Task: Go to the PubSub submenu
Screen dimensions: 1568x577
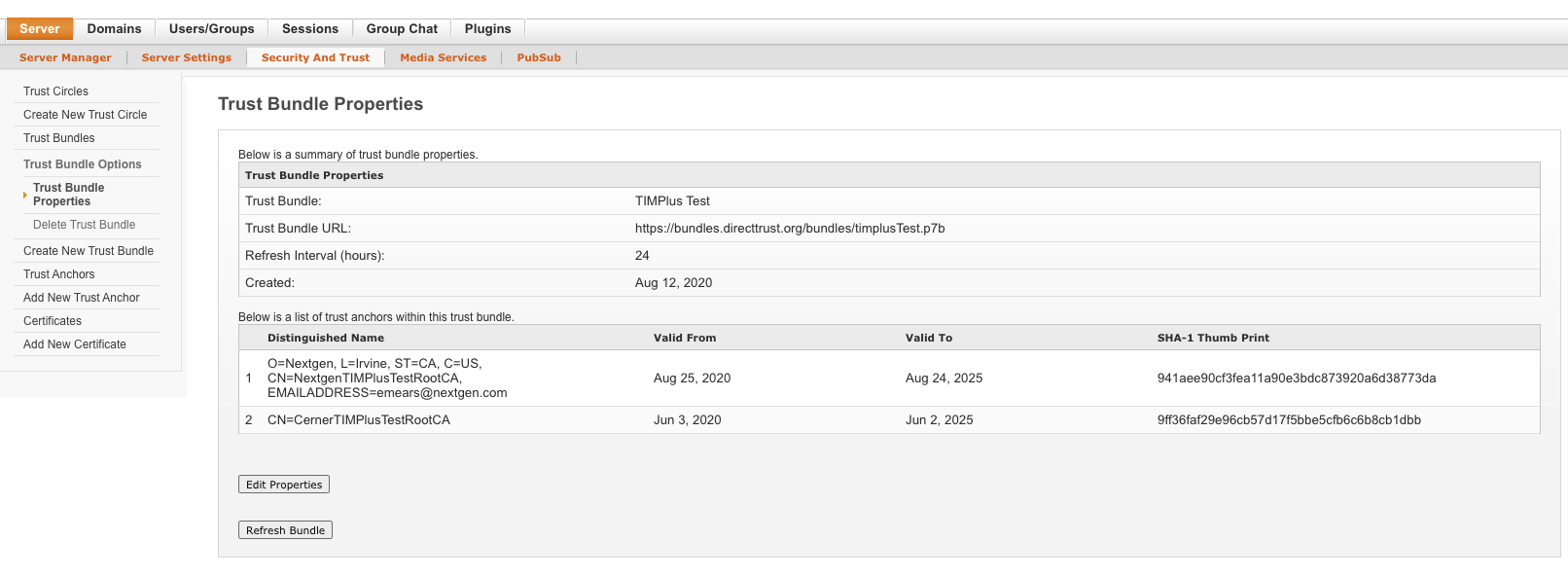Action: click(x=539, y=57)
